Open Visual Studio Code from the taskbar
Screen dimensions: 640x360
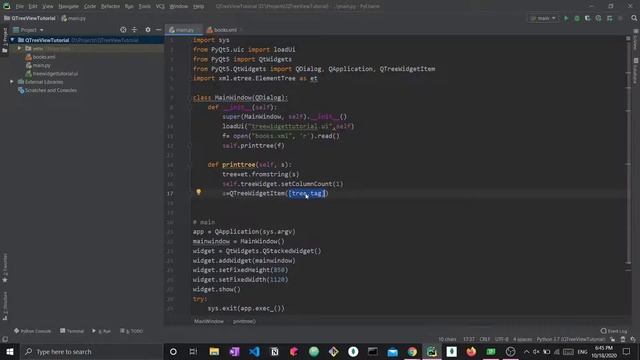pos(254,351)
